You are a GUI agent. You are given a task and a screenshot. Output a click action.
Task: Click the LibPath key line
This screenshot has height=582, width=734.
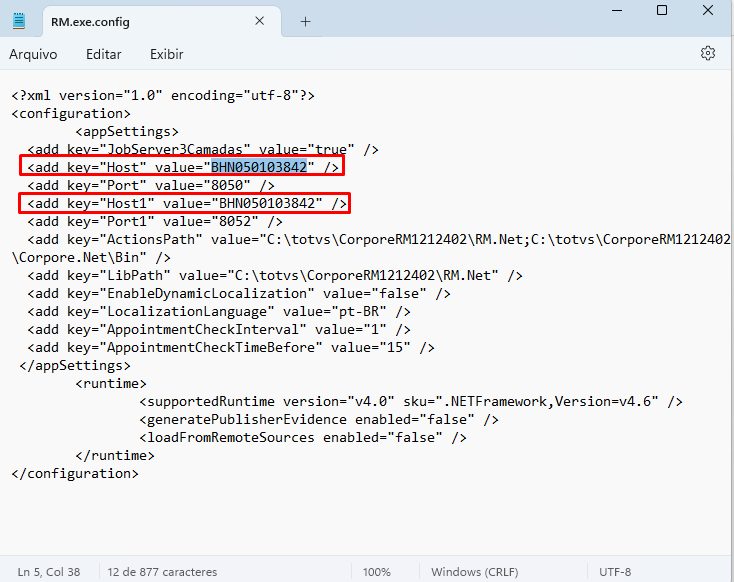click(x=275, y=275)
